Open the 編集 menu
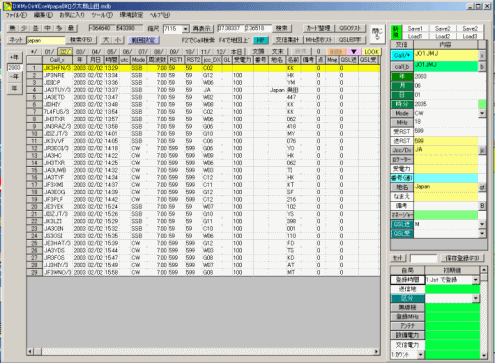The image size is (495, 363). (x=43, y=15)
